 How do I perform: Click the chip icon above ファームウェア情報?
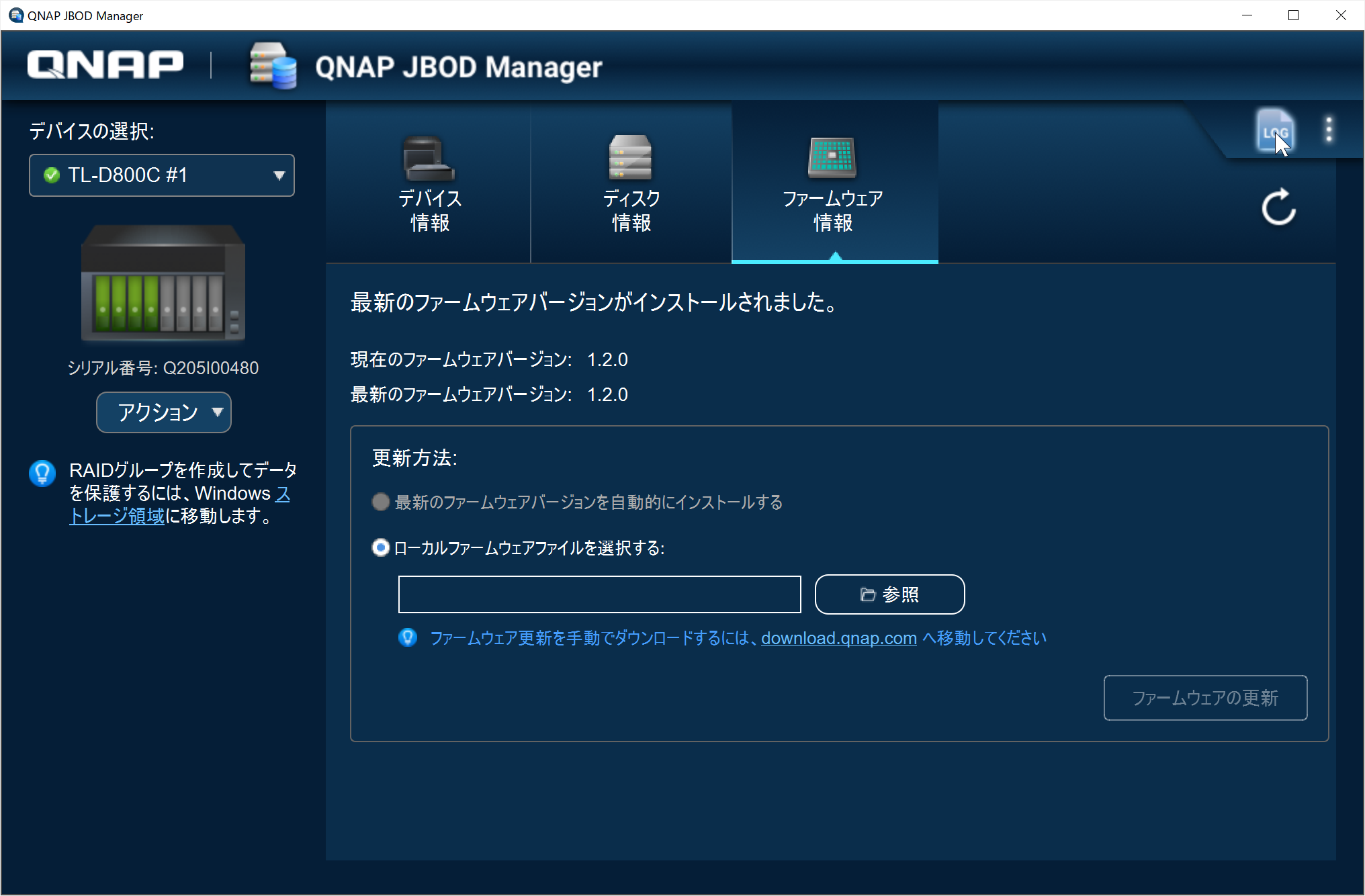[833, 159]
